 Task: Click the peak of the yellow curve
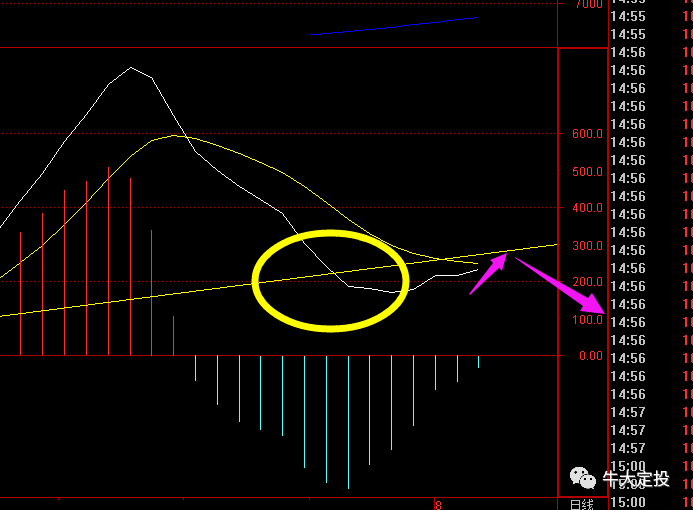coord(174,135)
